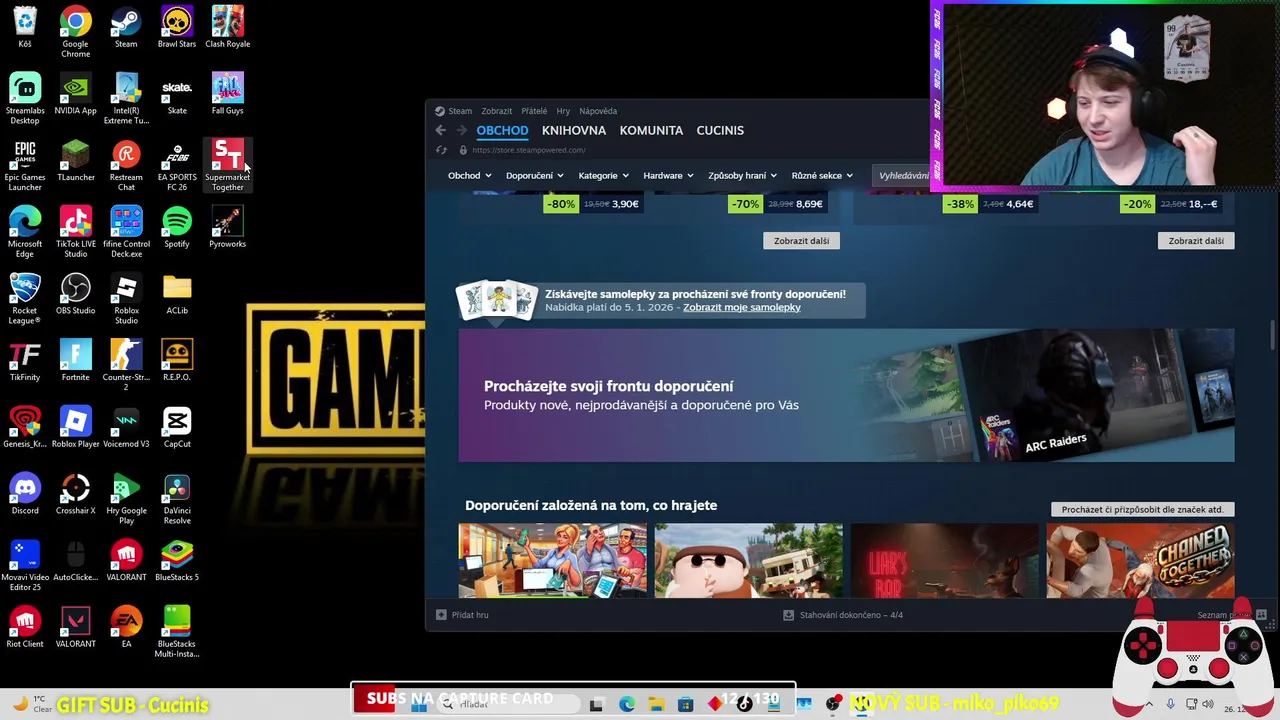
Task: Follow the Zobrazit moje samolepky link
Action: 742,307
